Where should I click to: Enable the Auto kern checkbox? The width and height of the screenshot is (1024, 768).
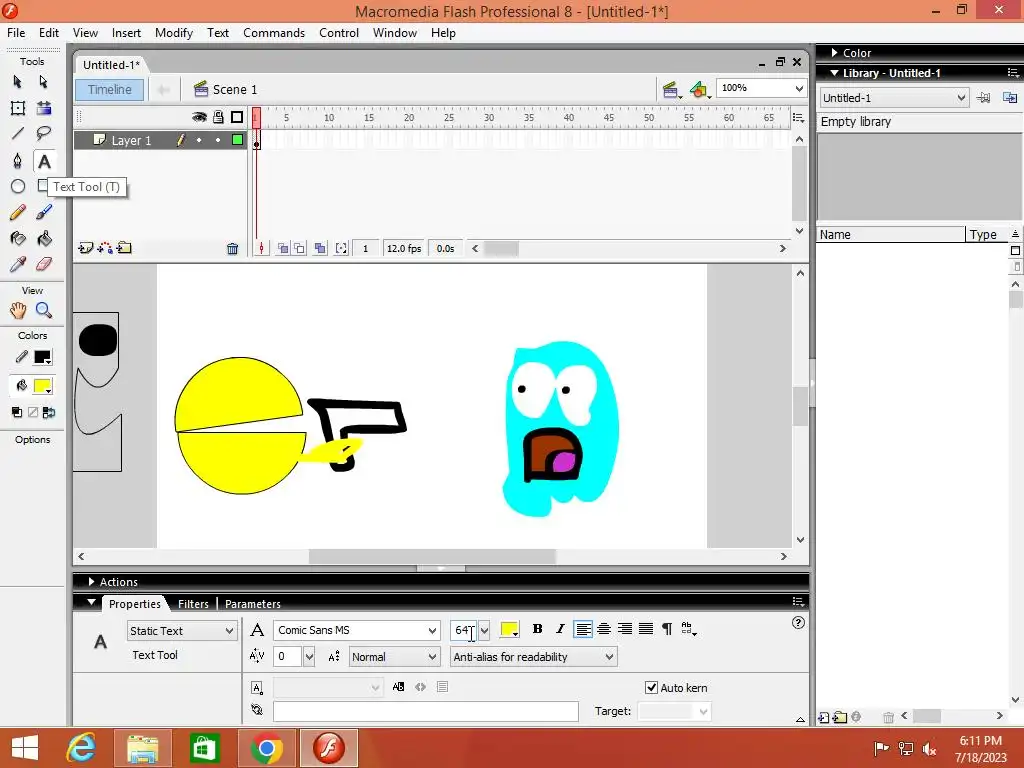click(651, 688)
